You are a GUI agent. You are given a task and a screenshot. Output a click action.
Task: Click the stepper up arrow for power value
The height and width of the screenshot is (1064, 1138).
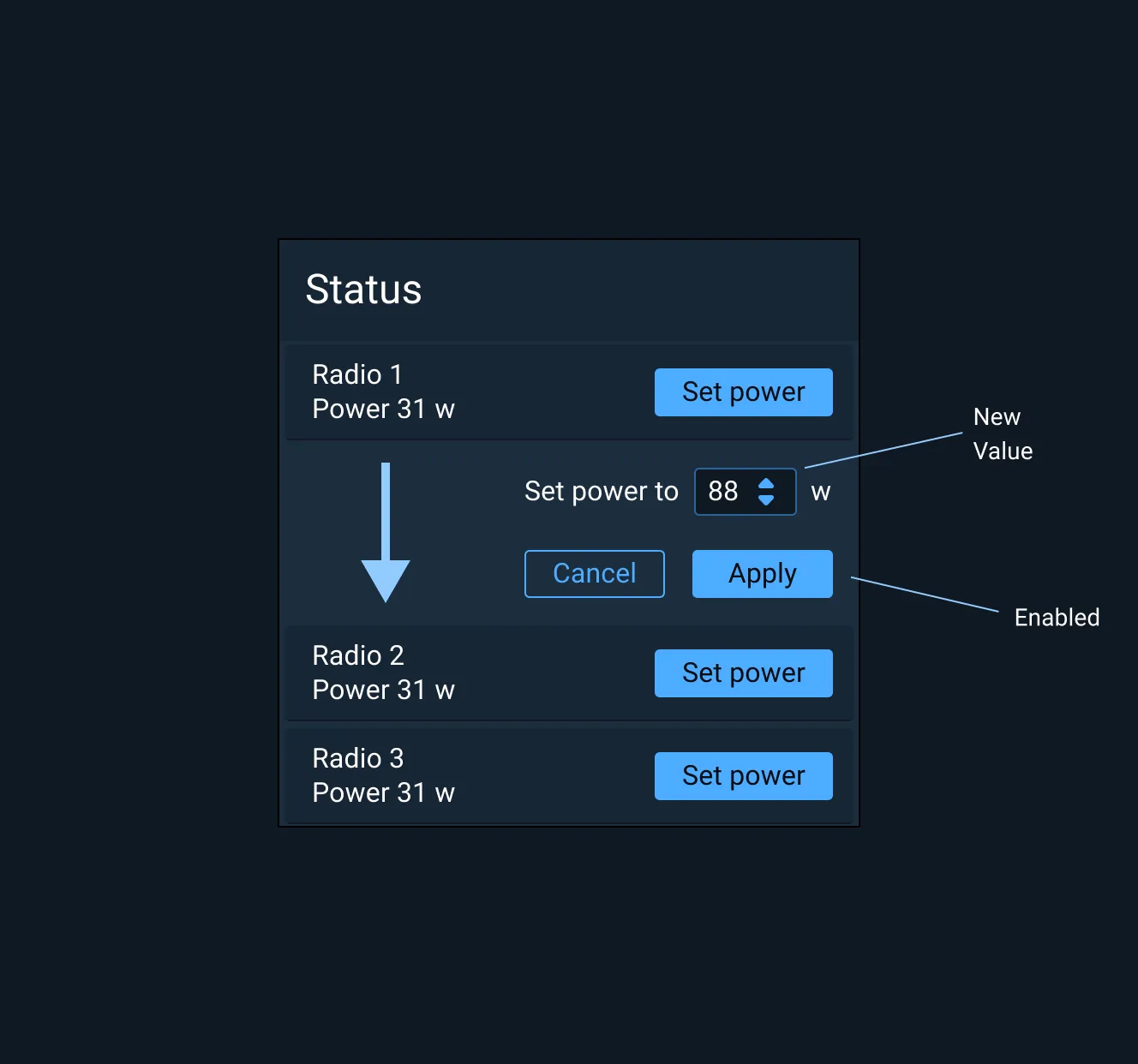[765, 483]
